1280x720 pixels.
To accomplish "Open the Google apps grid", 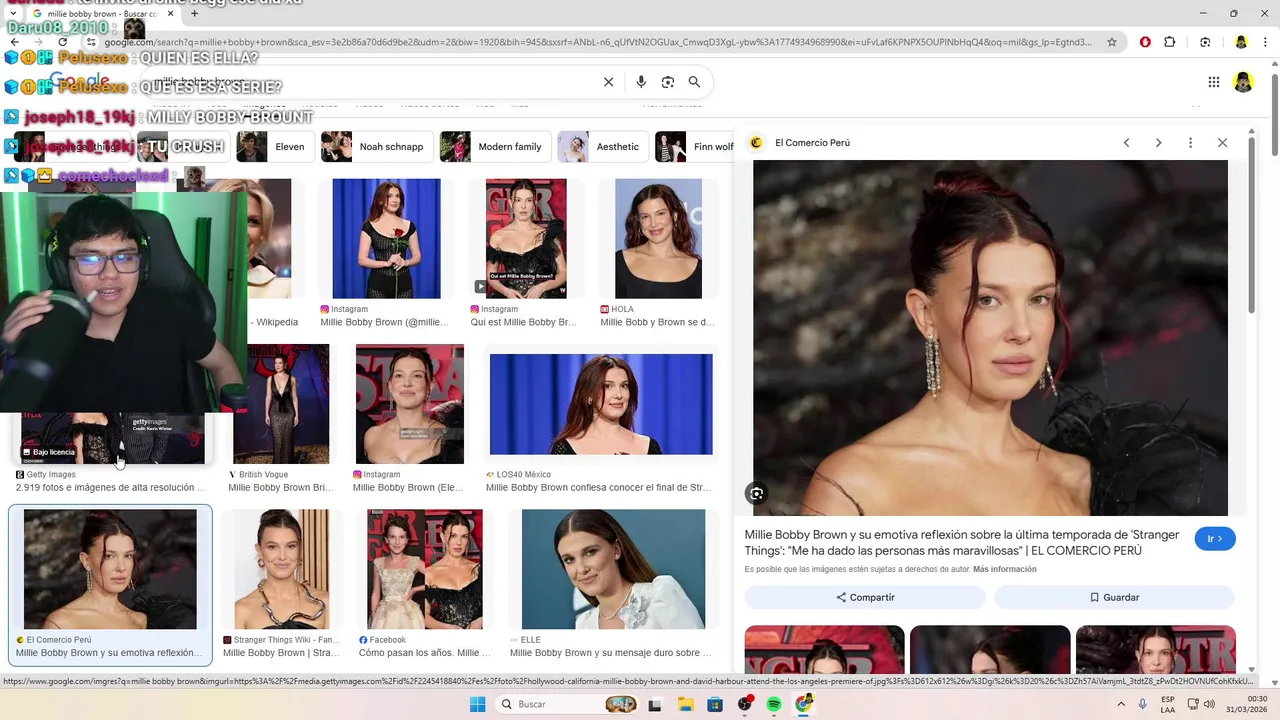I will [1213, 82].
